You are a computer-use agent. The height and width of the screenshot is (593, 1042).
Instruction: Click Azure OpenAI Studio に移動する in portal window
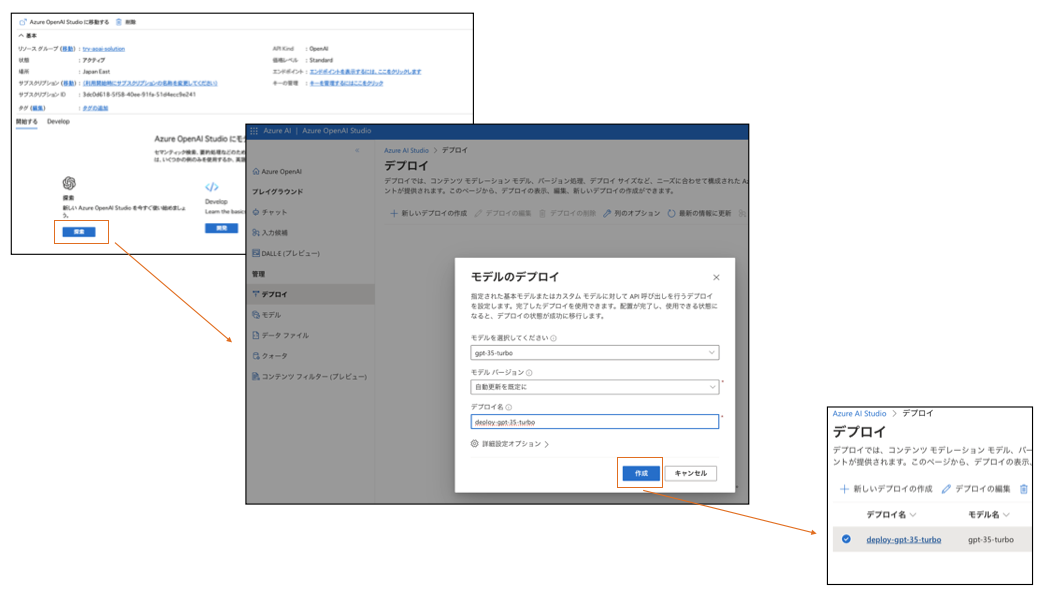(64, 22)
